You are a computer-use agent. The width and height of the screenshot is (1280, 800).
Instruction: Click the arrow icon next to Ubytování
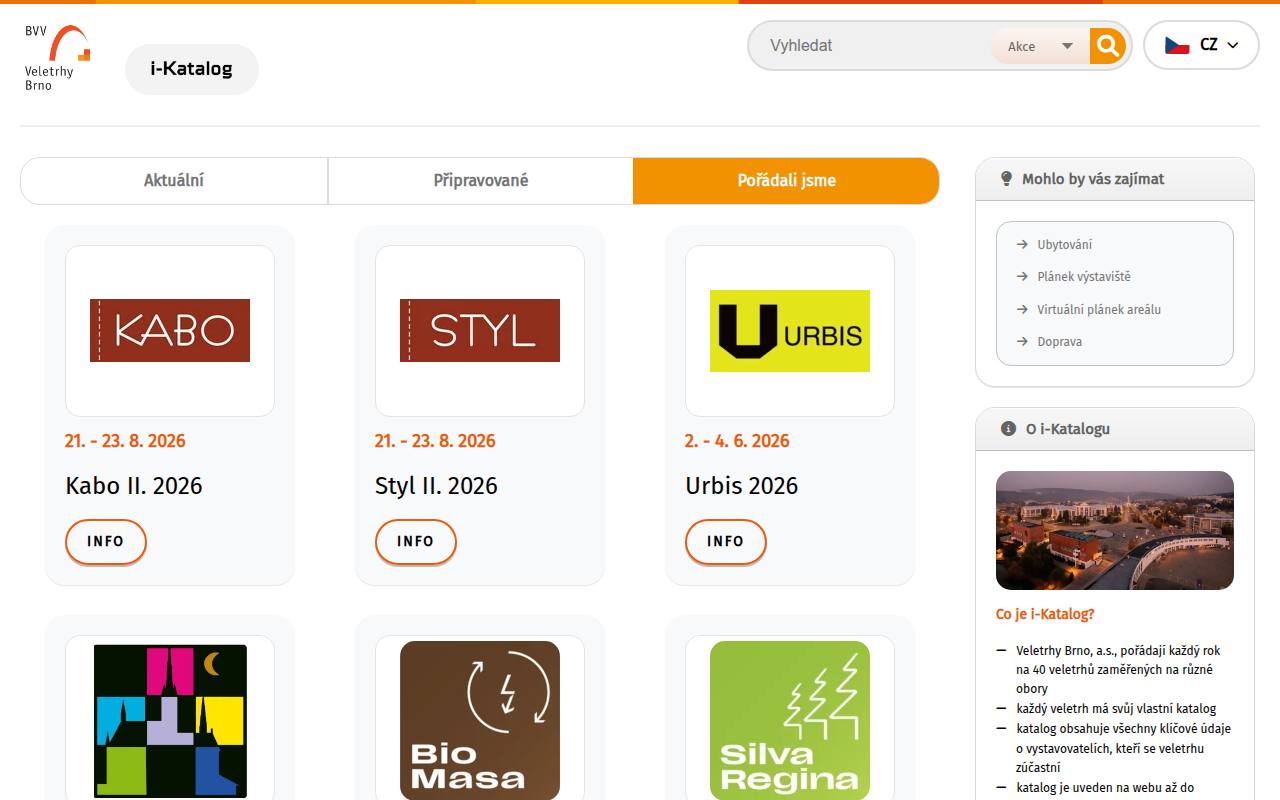click(1022, 244)
